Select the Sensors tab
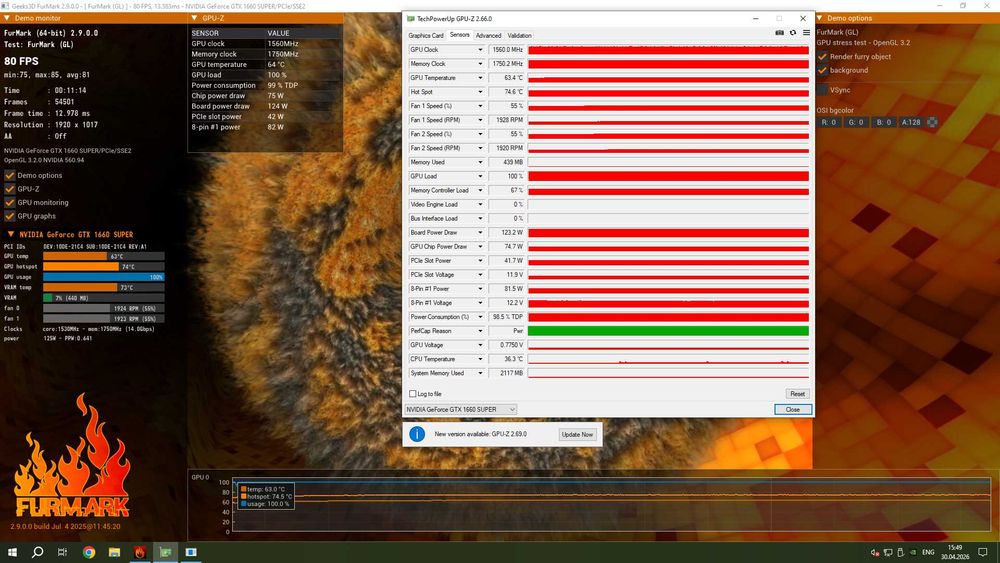Image resolution: width=1000 pixels, height=563 pixels. click(459, 35)
